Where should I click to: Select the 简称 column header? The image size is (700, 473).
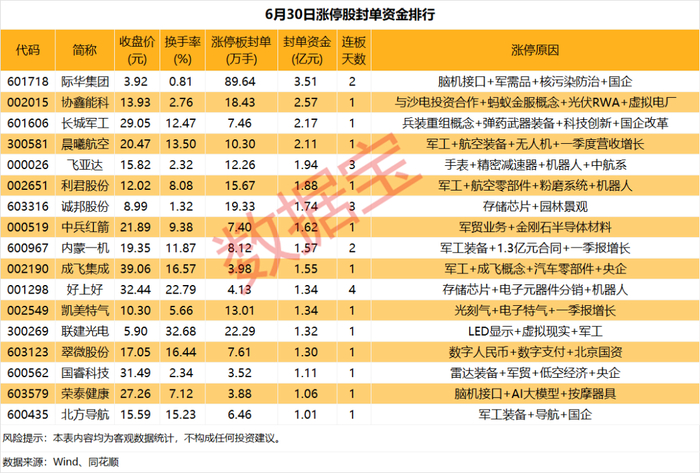(x=85, y=50)
